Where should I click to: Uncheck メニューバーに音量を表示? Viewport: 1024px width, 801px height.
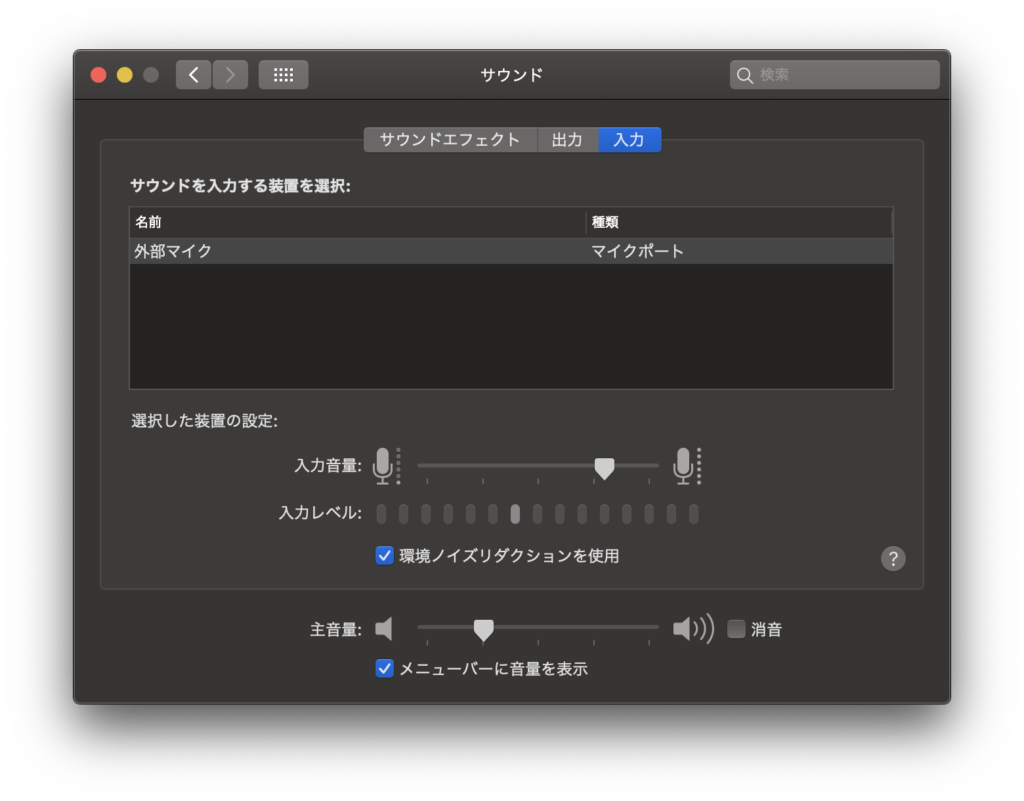pyautogui.click(x=385, y=668)
